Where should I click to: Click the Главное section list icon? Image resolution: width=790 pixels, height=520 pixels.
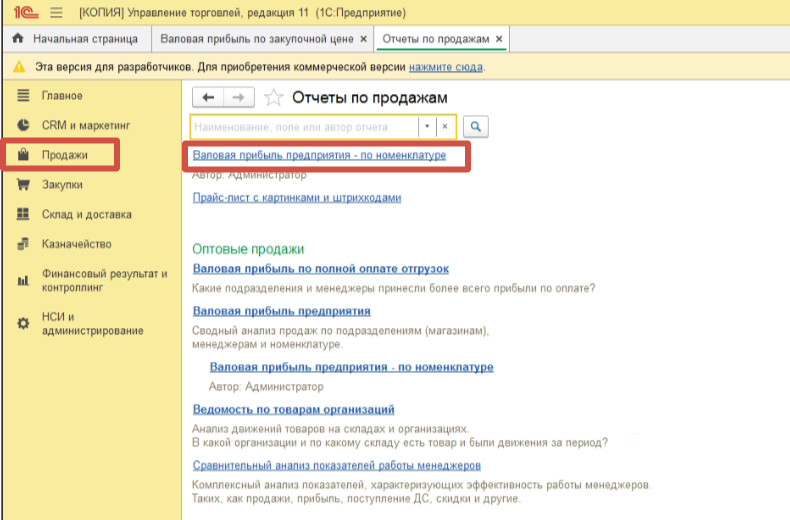tap(23, 95)
